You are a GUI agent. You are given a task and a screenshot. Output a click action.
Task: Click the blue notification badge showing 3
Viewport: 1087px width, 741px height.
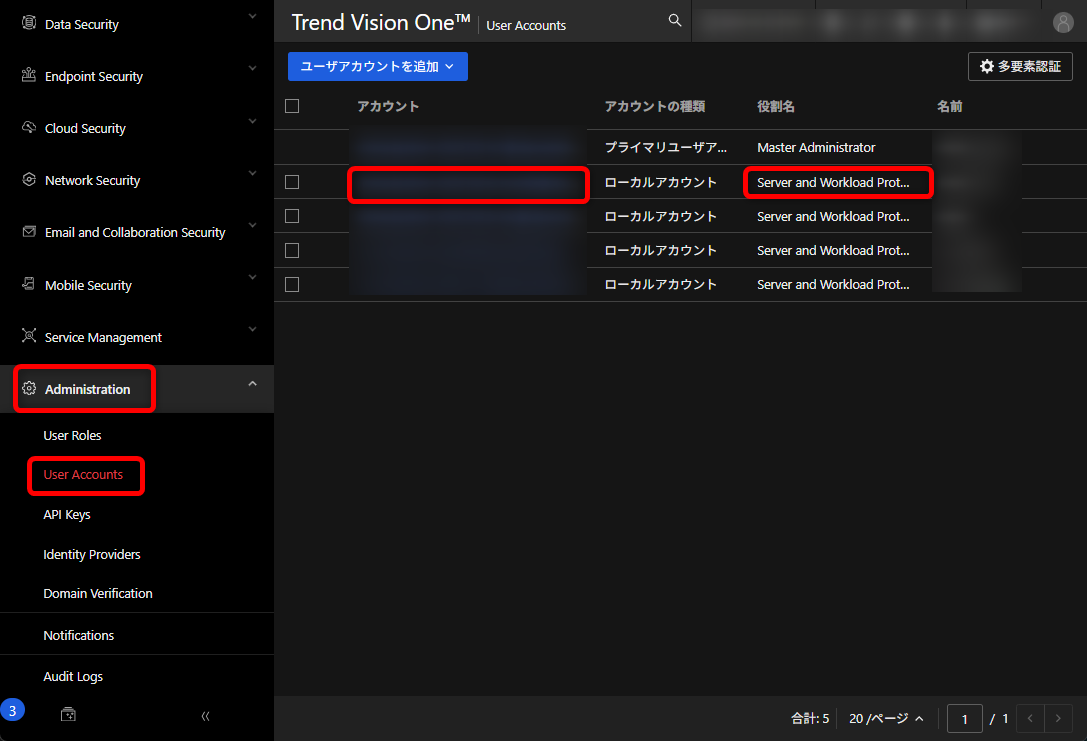click(x=12, y=711)
